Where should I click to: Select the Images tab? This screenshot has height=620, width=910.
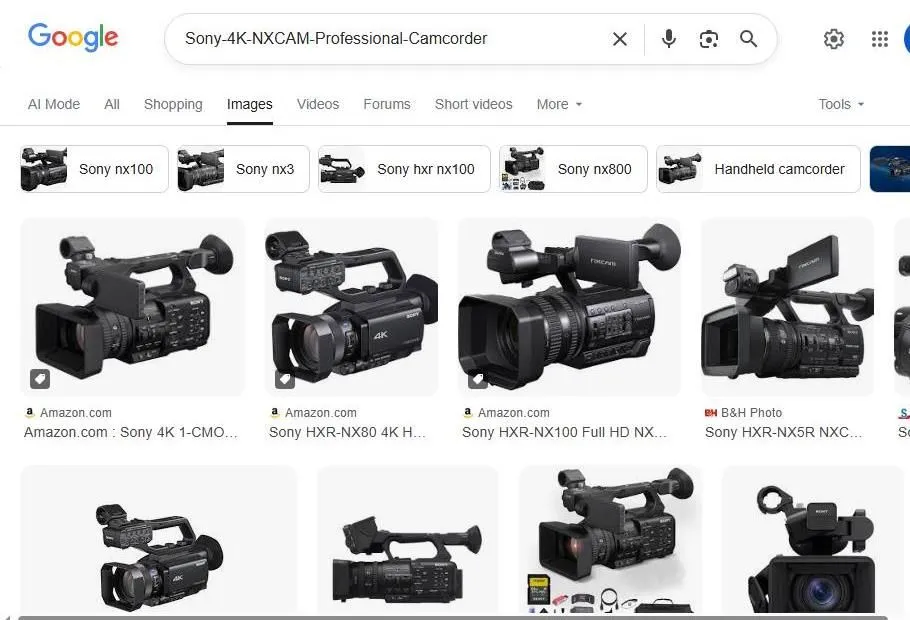pos(250,104)
